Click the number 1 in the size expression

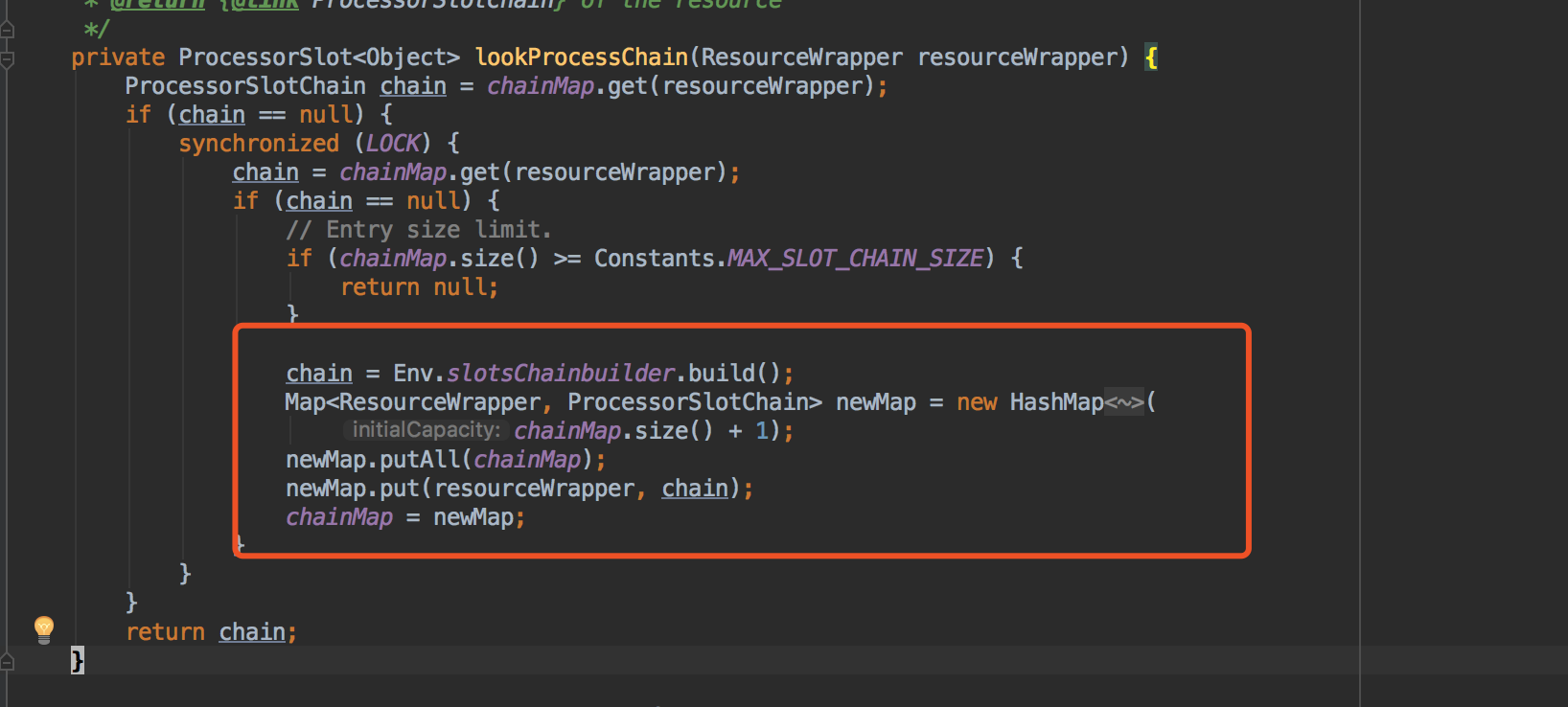(x=762, y=431)
